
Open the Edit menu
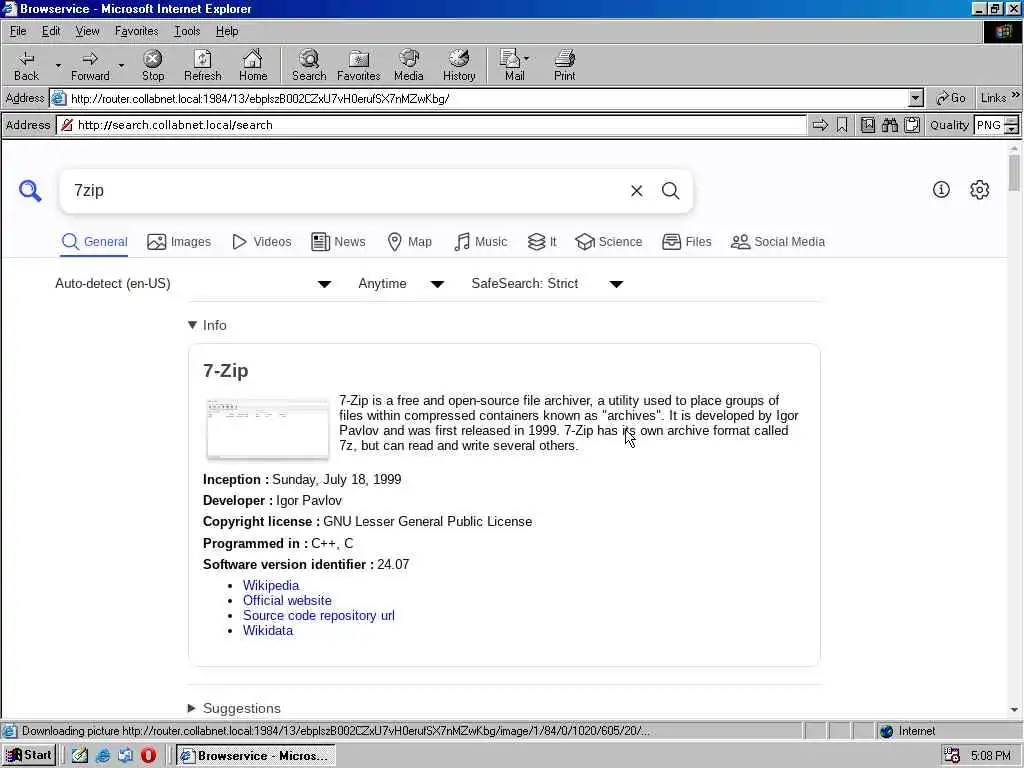click(x=51, y=31)
